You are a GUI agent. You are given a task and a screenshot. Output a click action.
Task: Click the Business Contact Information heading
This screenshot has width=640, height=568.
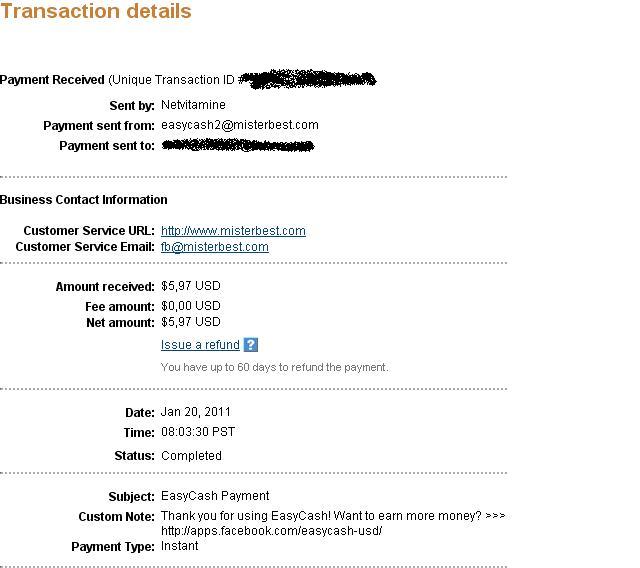pos(84,200)
